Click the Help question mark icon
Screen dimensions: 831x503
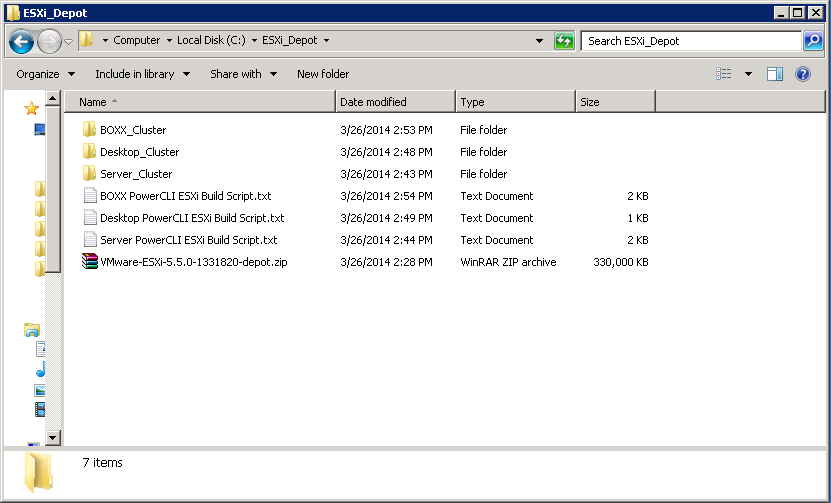pos(802,74)
